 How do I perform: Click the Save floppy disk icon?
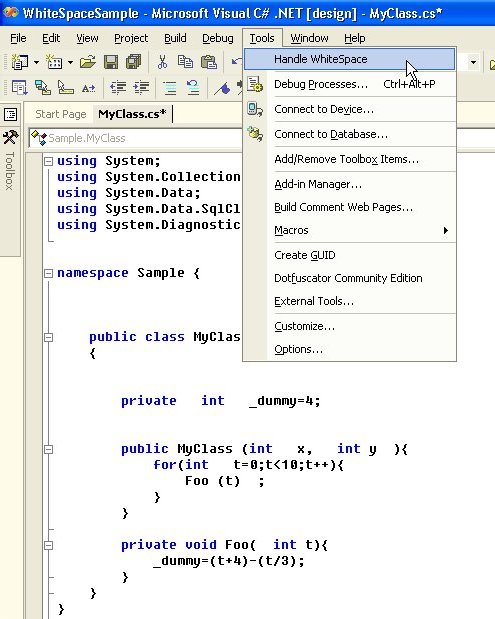111,62
